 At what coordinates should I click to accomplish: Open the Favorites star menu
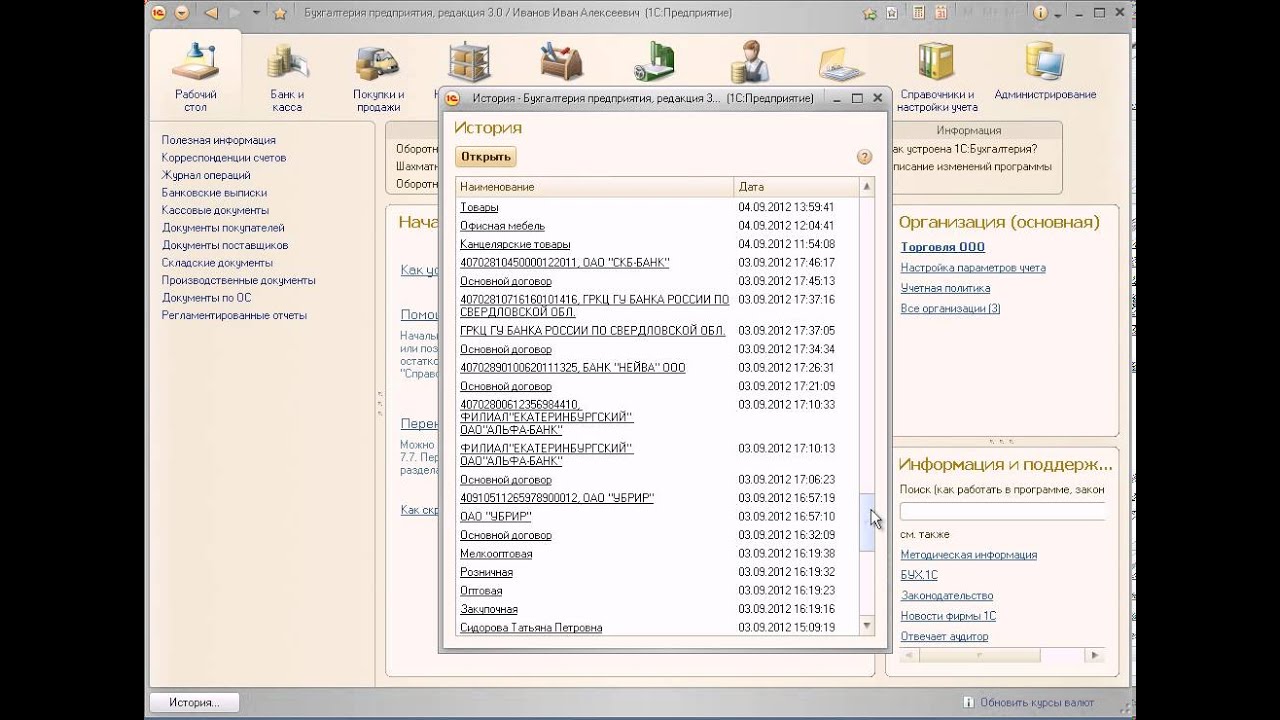tap(280, 13)
